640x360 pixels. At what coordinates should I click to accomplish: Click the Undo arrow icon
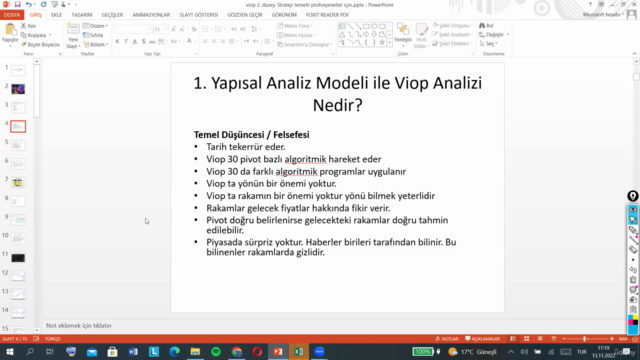click(28, 4)
